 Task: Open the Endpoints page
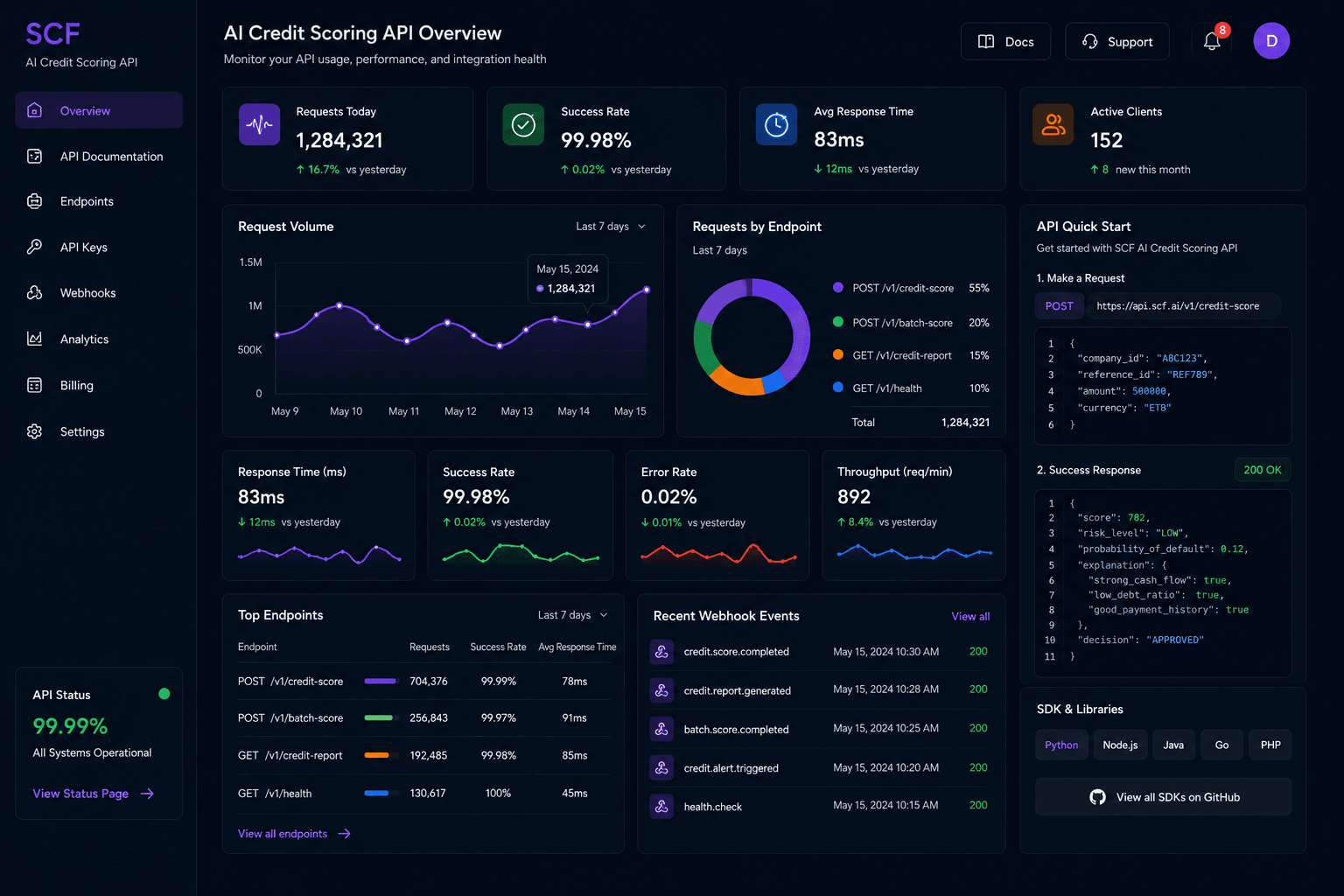tap(99, 201)
